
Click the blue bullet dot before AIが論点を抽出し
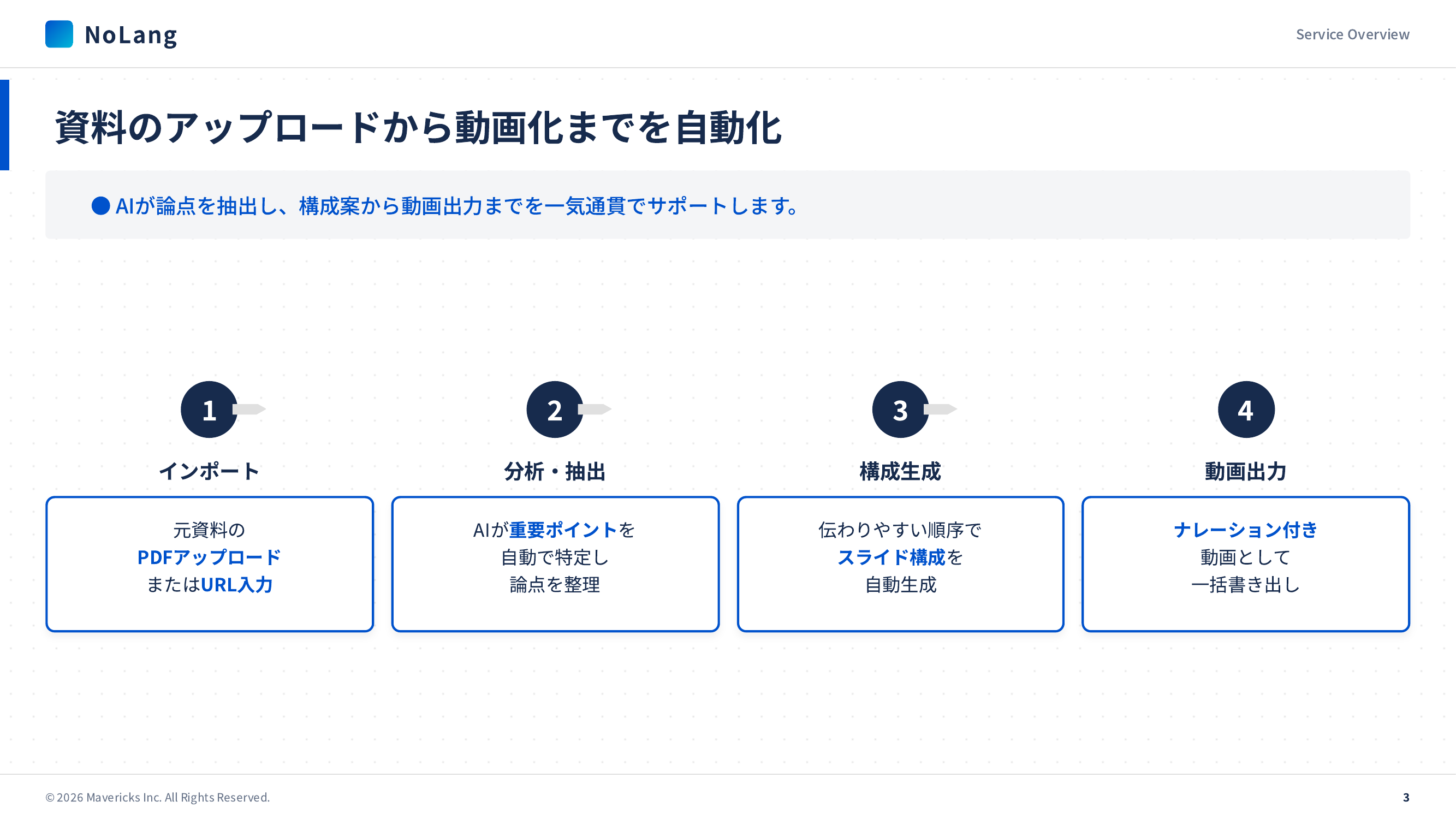(x=100, y=206)
